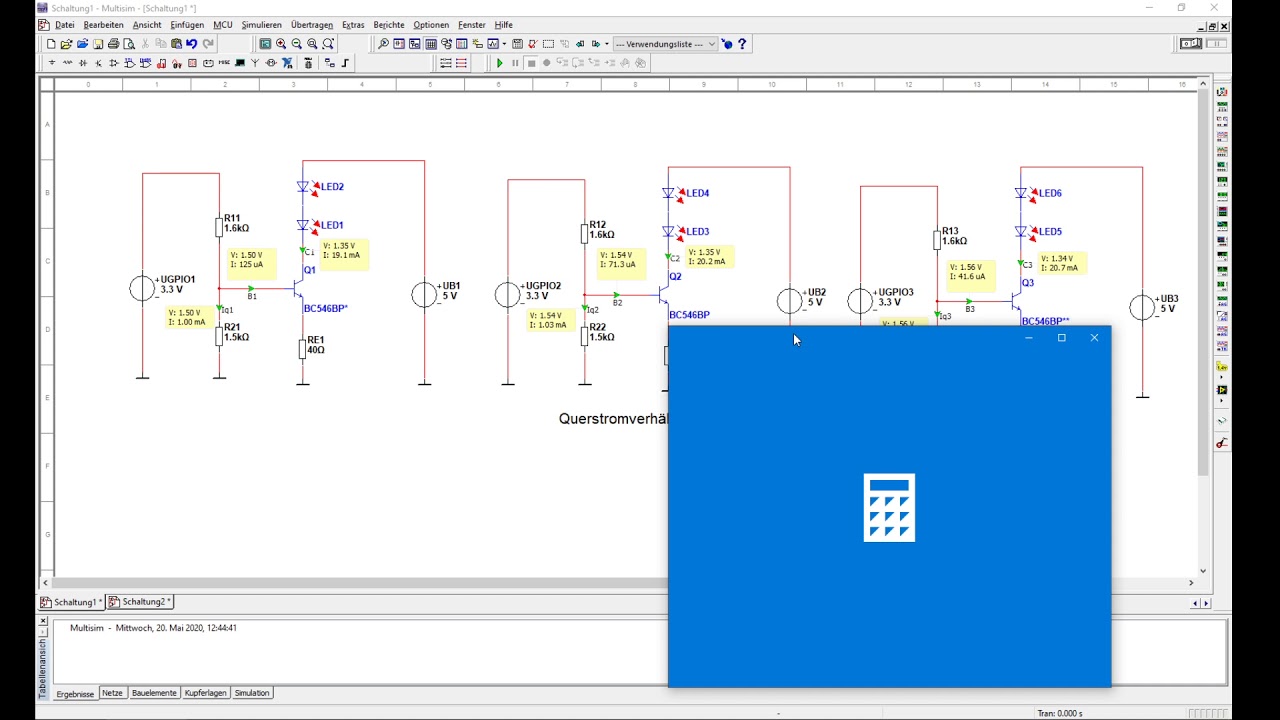Click the Save file toolbar icon

click(x=98, y=44)
